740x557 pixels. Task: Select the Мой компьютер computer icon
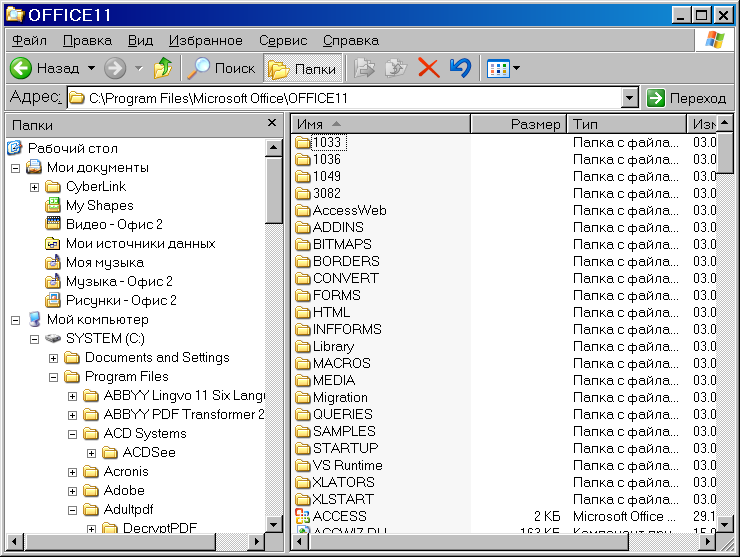point(34,319)
